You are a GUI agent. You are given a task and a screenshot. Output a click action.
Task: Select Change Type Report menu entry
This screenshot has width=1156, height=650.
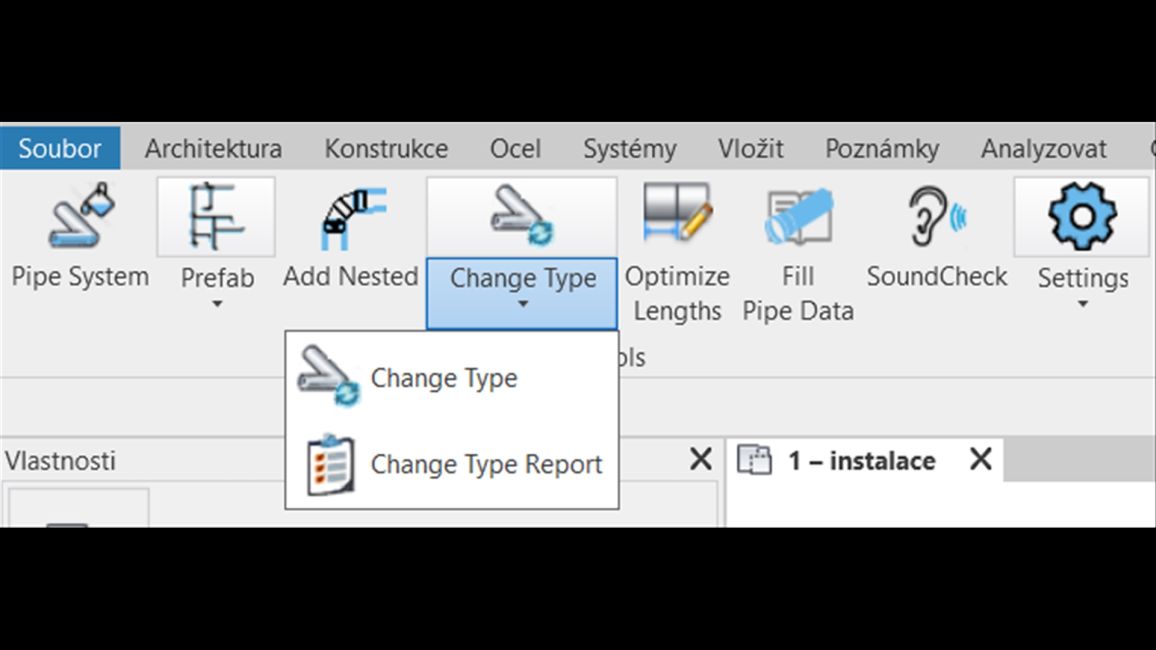[486, 465]
